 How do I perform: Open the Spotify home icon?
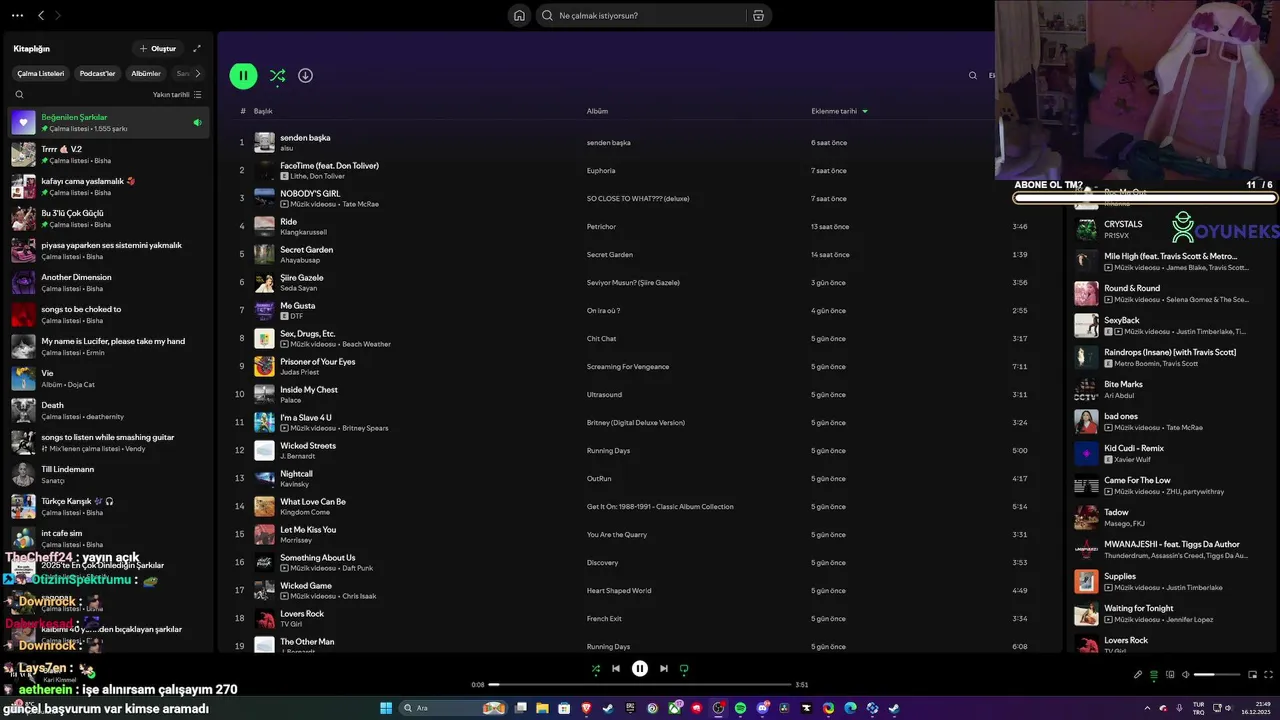[x=519, y=15]
